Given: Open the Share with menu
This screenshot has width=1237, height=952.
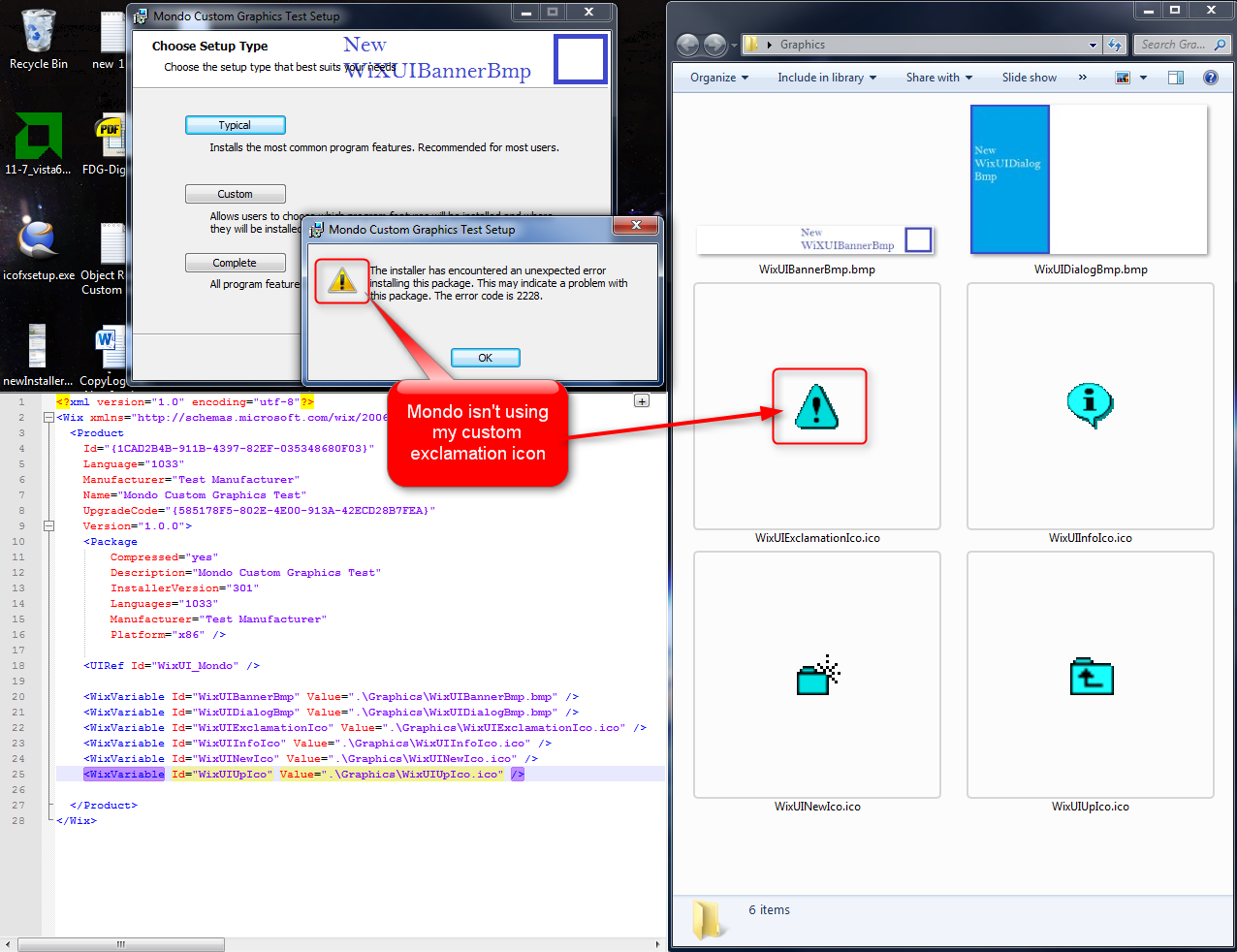Looking at the screenshot, I should [936, 77].
